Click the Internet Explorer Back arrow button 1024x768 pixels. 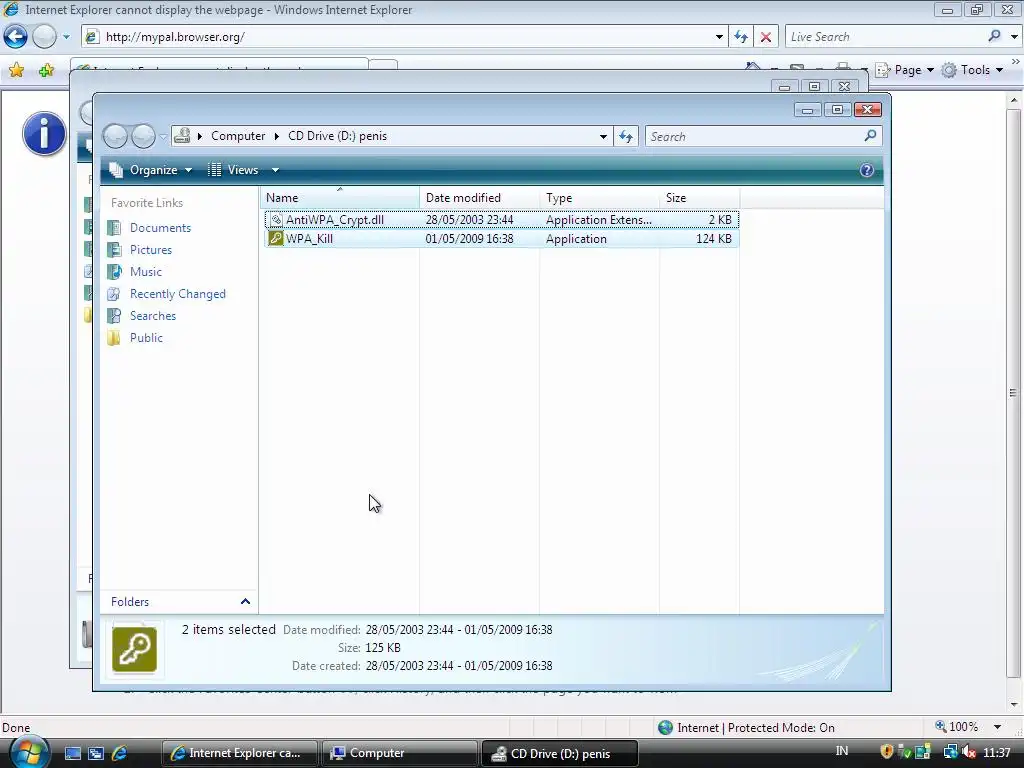tap(16, 37)
